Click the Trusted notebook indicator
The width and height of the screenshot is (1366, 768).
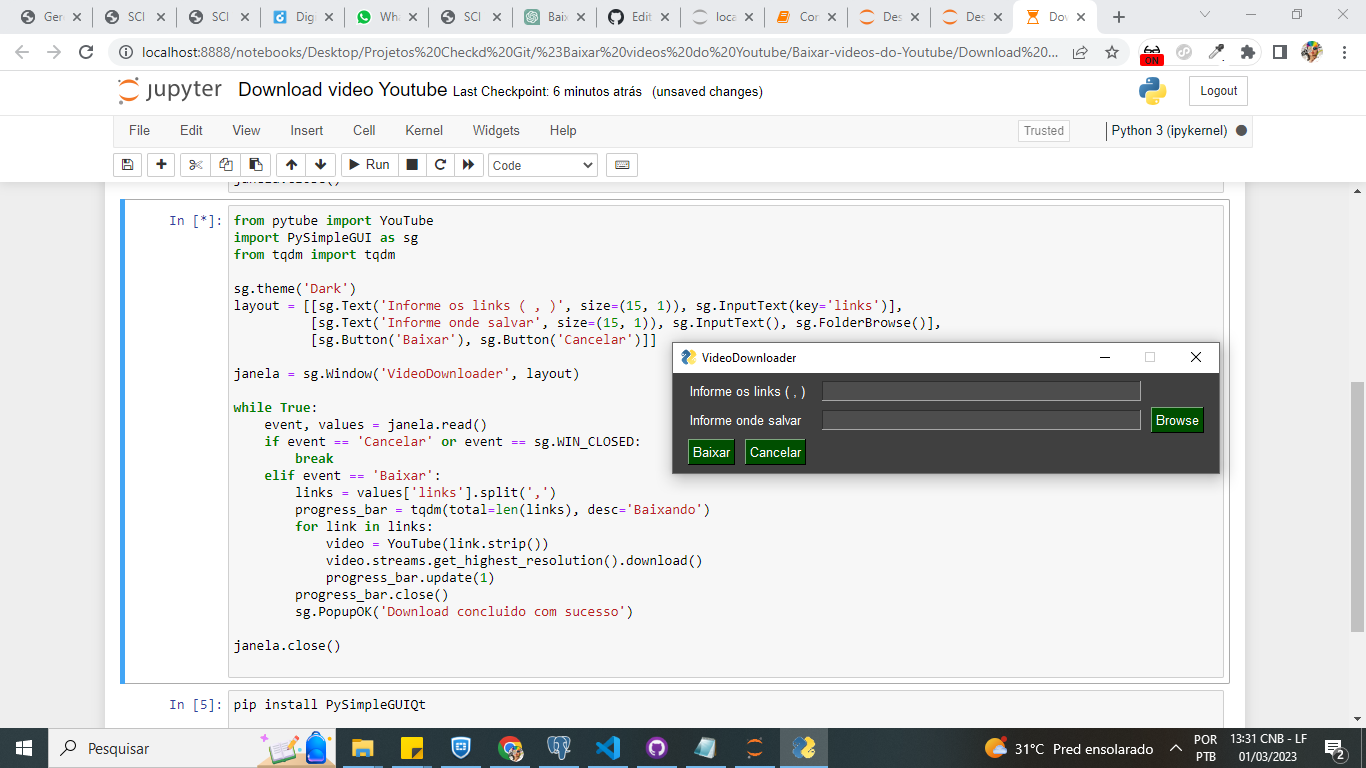coord(1043,130)
